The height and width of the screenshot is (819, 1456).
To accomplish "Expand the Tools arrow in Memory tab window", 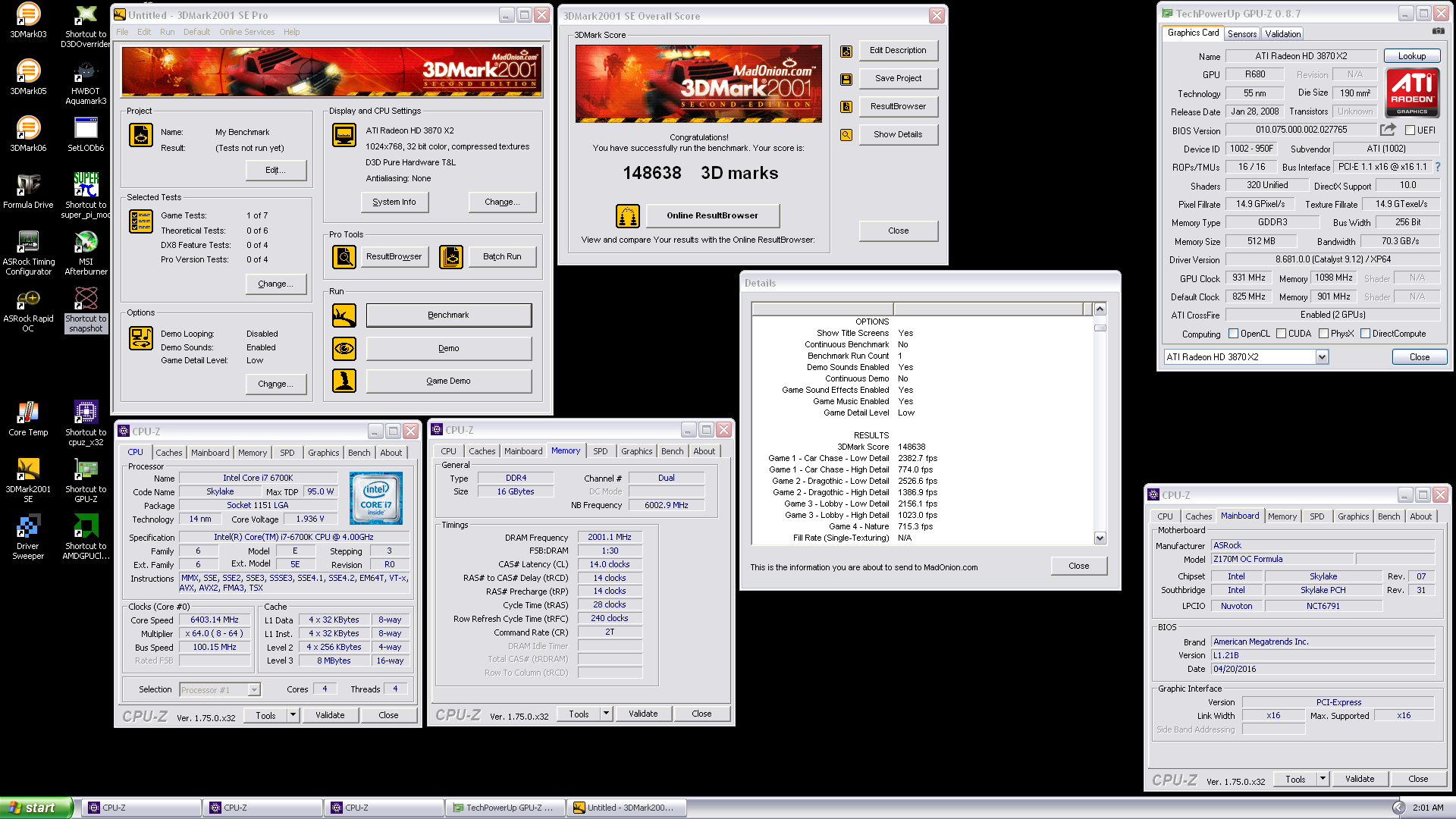I will 606,714.
